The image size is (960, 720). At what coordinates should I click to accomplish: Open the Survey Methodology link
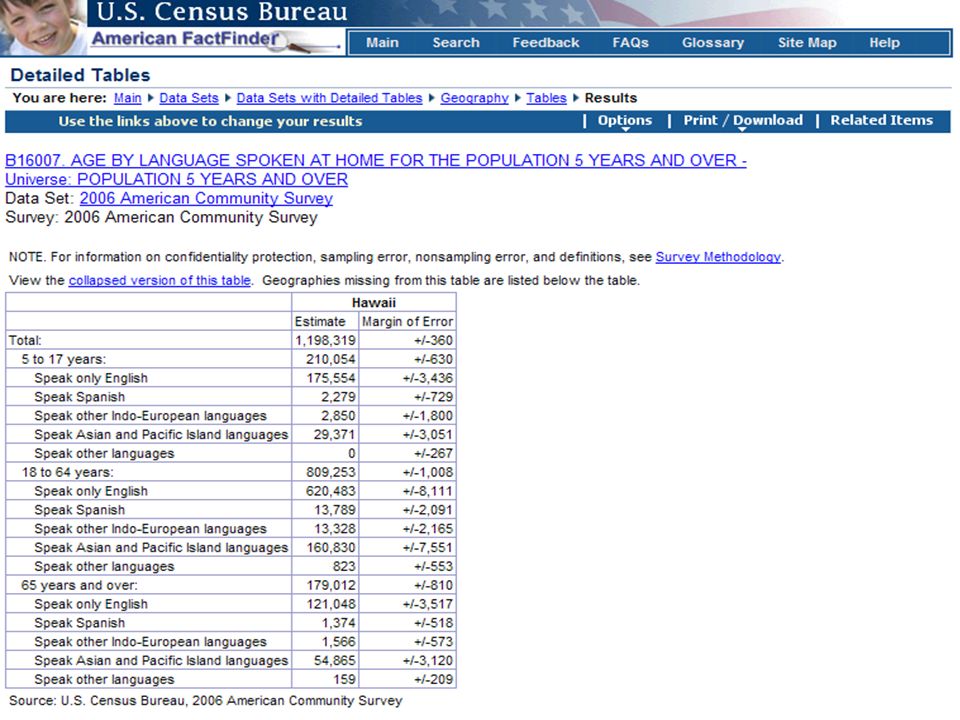tap(718, 257)
